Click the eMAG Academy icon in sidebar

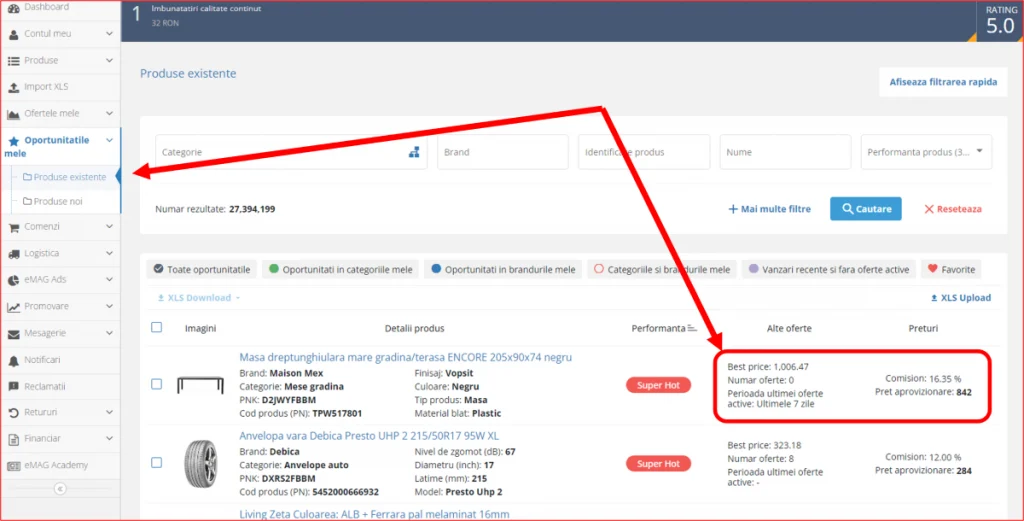(x=14, y=465)
